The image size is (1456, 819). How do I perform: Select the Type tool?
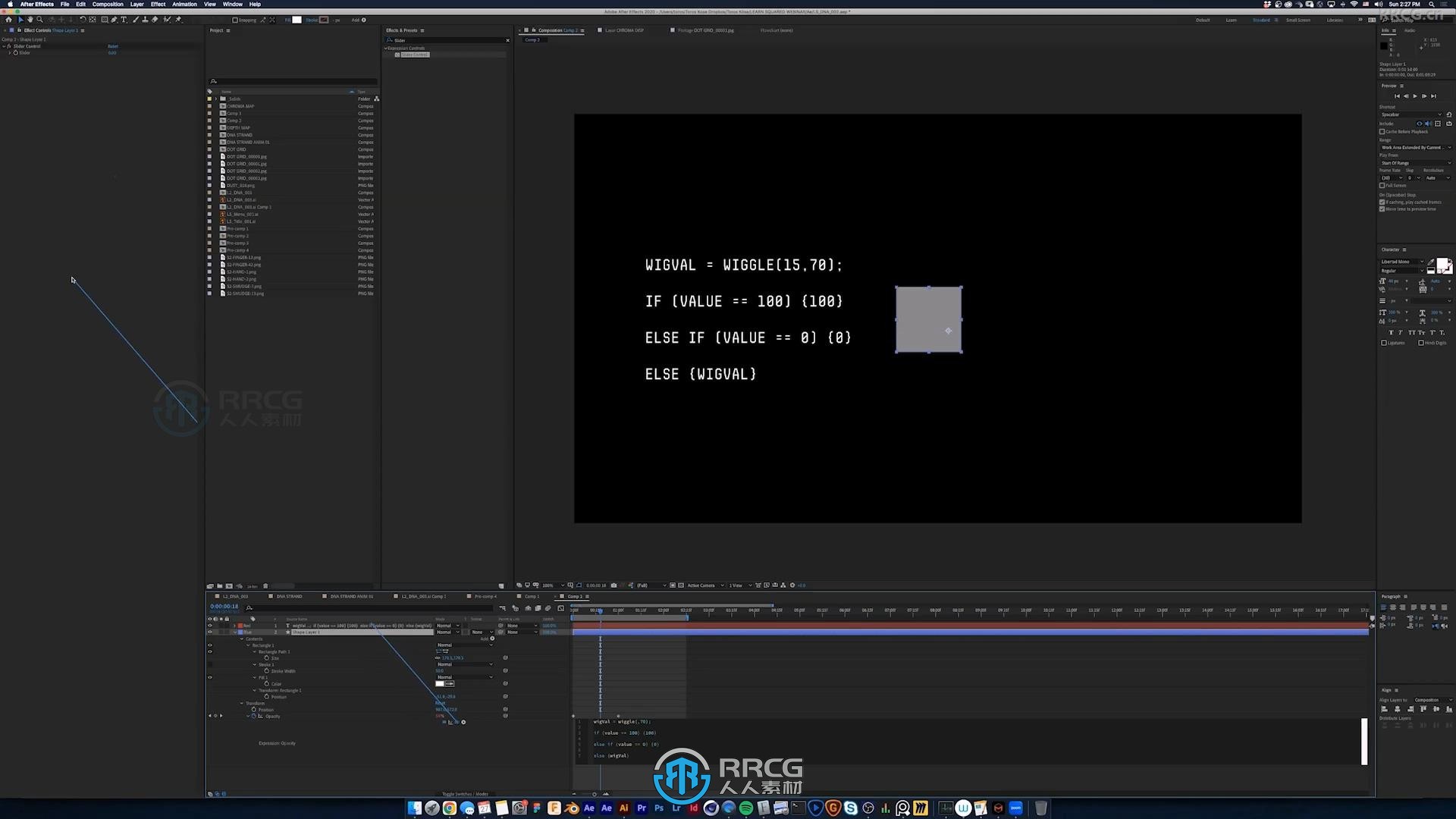tap(124, 20)
